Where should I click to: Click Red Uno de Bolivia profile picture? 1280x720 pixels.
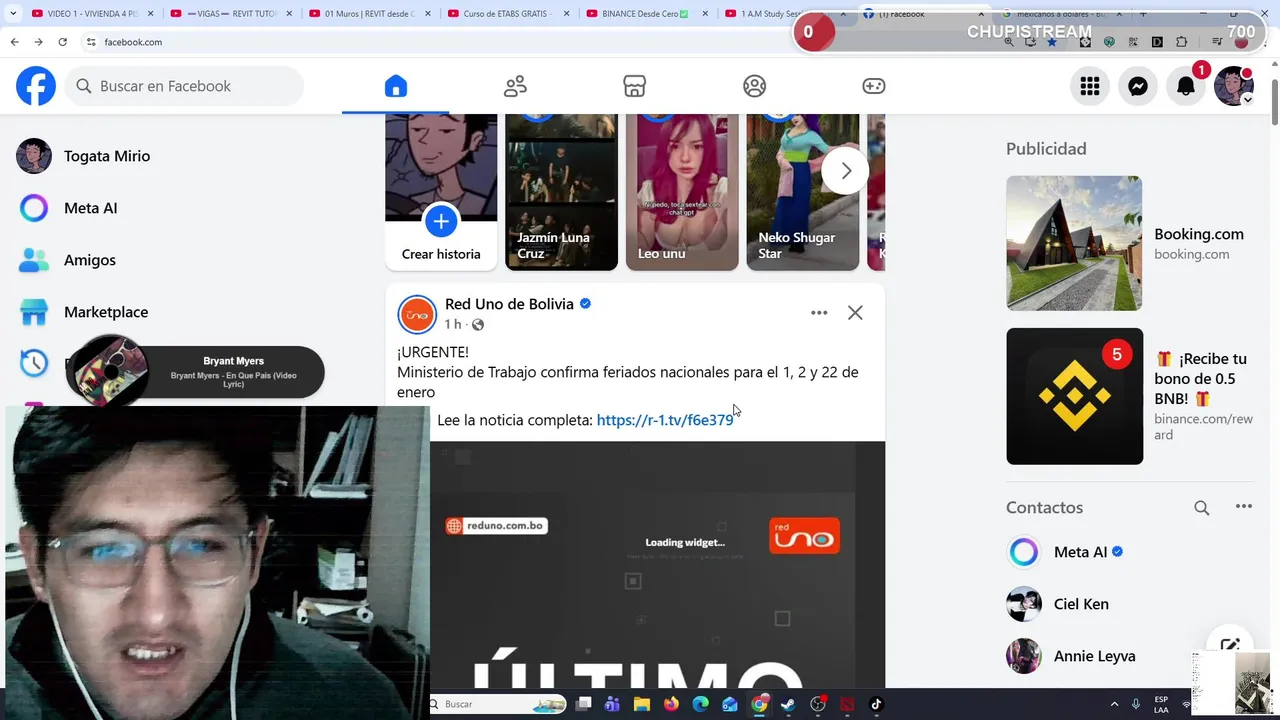pyautogui.click(x=417, y=314)
